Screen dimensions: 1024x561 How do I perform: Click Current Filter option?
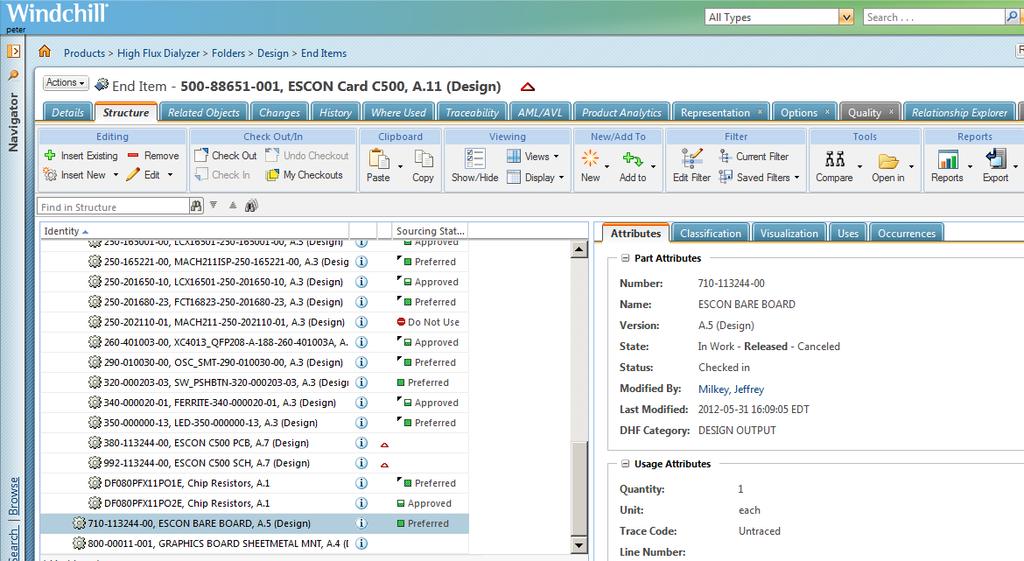[x=754, y=156]
